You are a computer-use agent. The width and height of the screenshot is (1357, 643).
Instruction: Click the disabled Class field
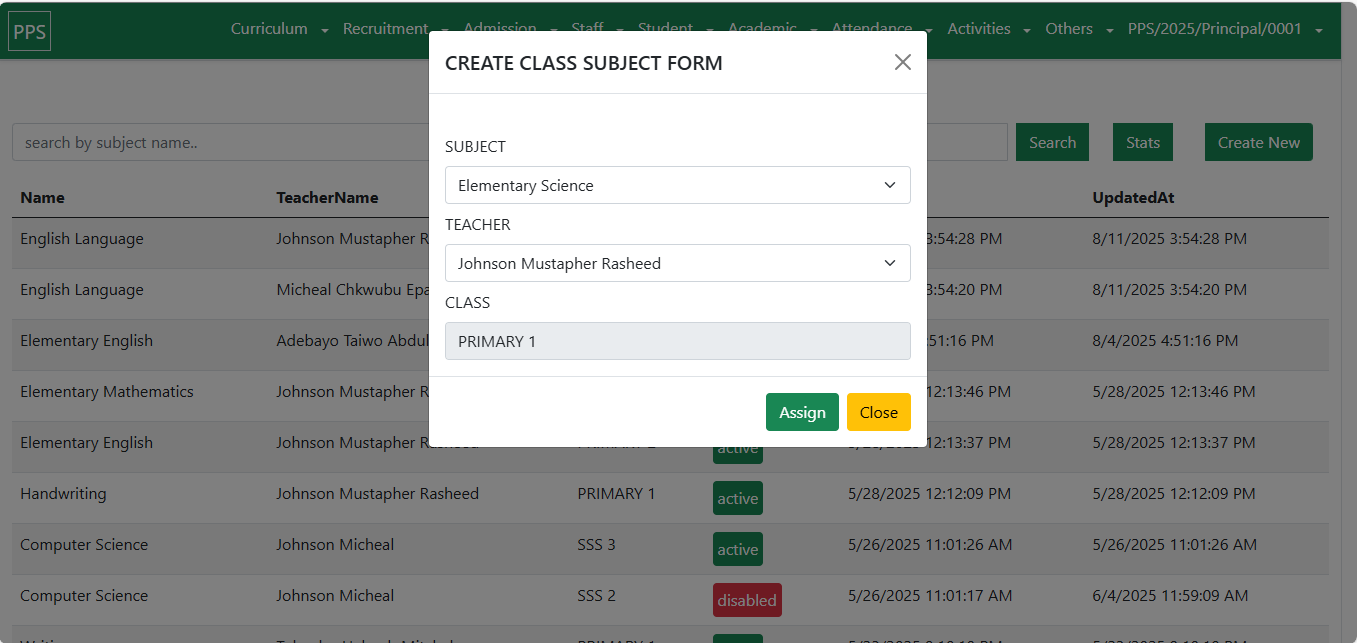677,341
